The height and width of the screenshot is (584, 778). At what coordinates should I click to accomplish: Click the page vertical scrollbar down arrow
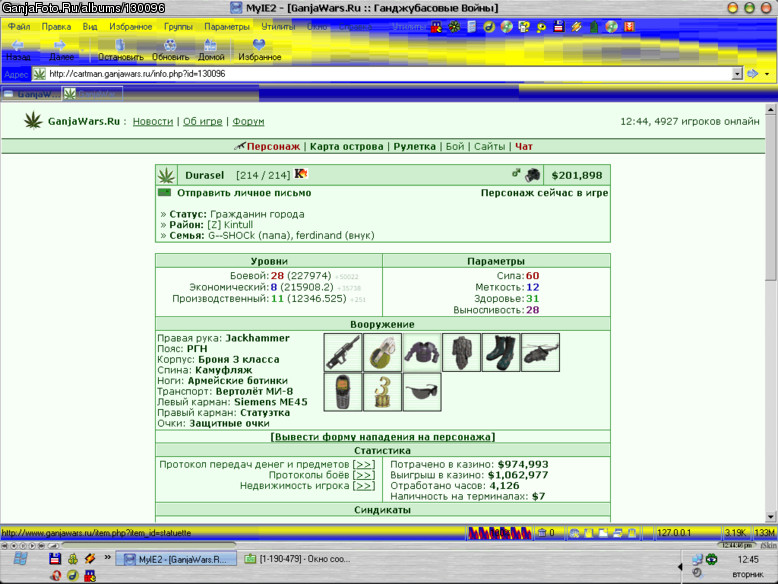coord(771,517)
